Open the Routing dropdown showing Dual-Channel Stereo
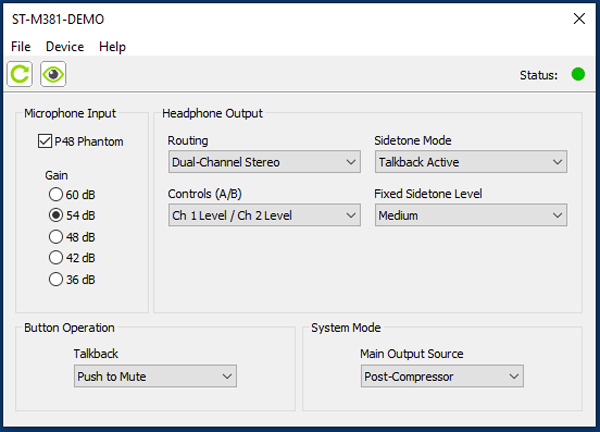This screenshot has height=432, width=600. pos(264,162)
